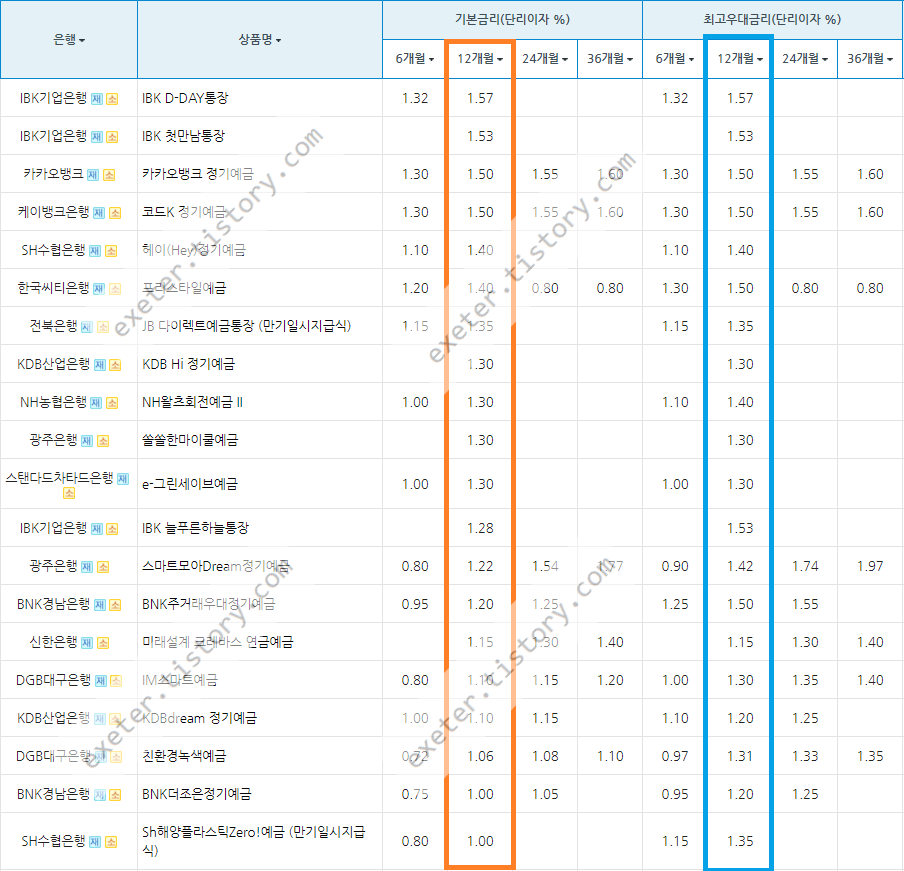Click the 1.22 rate cell

(x=480, y=566)
